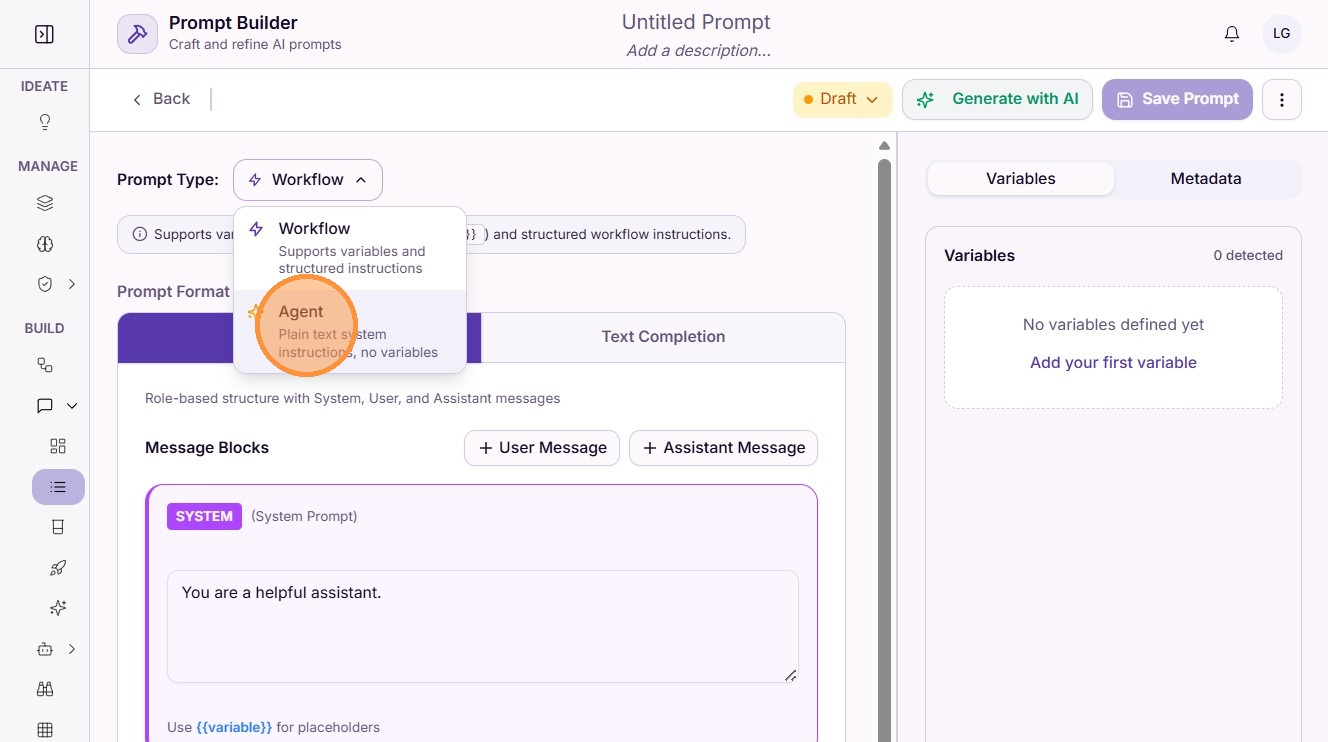Add an Assistant Message block

coord(723,448)
